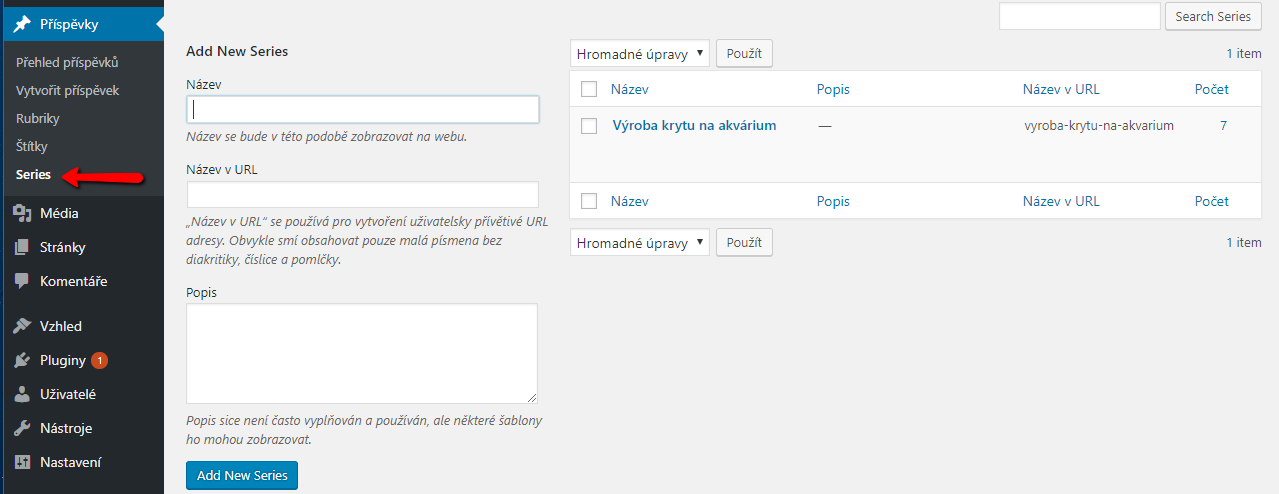Expand the top Hromadné úpravy dropdown

[640, 54]
